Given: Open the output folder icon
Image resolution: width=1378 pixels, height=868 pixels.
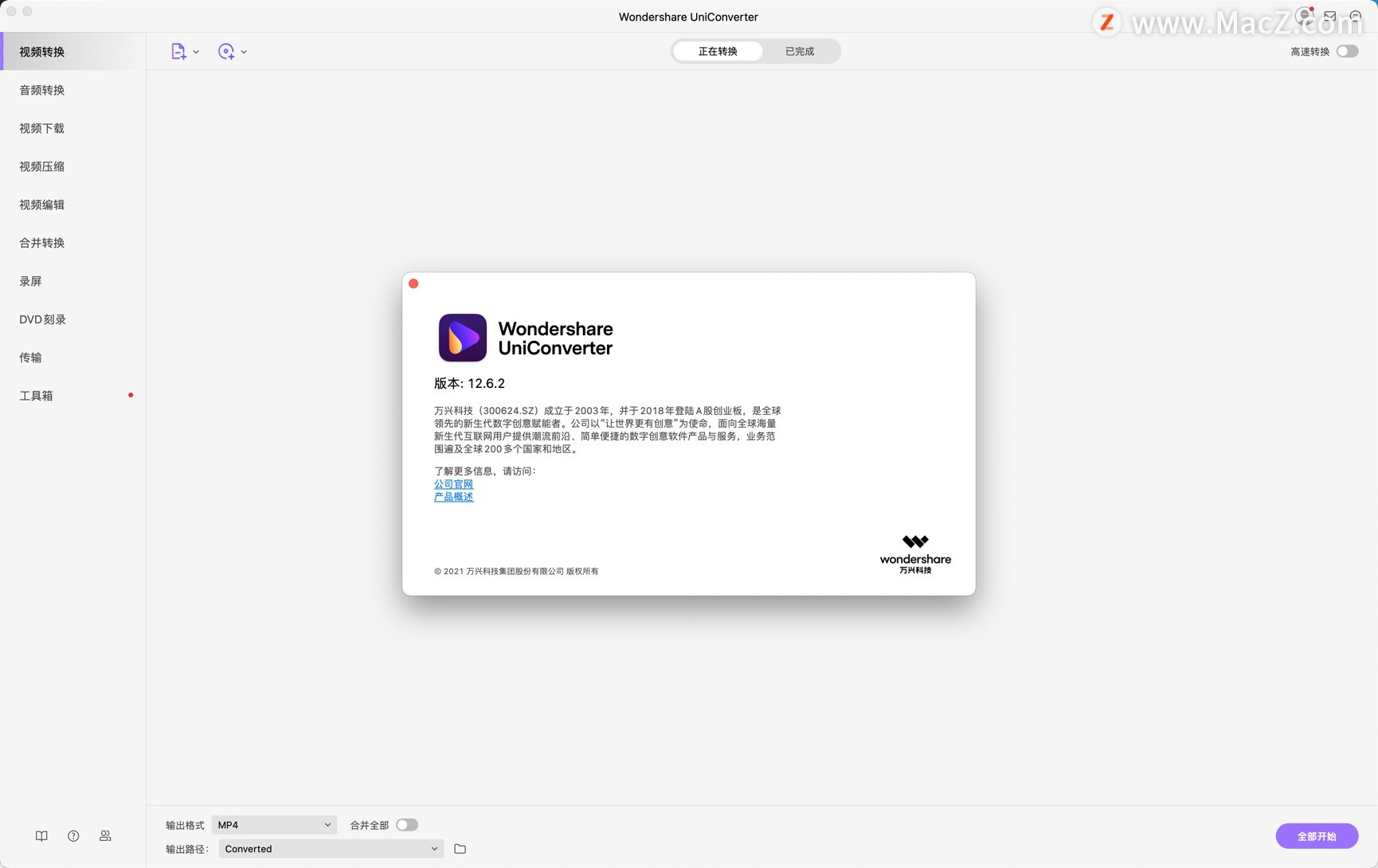Looking at the screenshot, I should tap(460, 849).
